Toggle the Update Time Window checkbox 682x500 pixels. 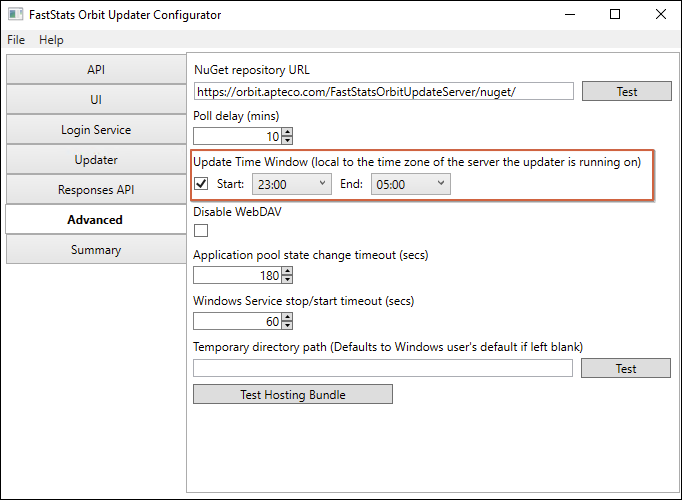coord(201,184)
